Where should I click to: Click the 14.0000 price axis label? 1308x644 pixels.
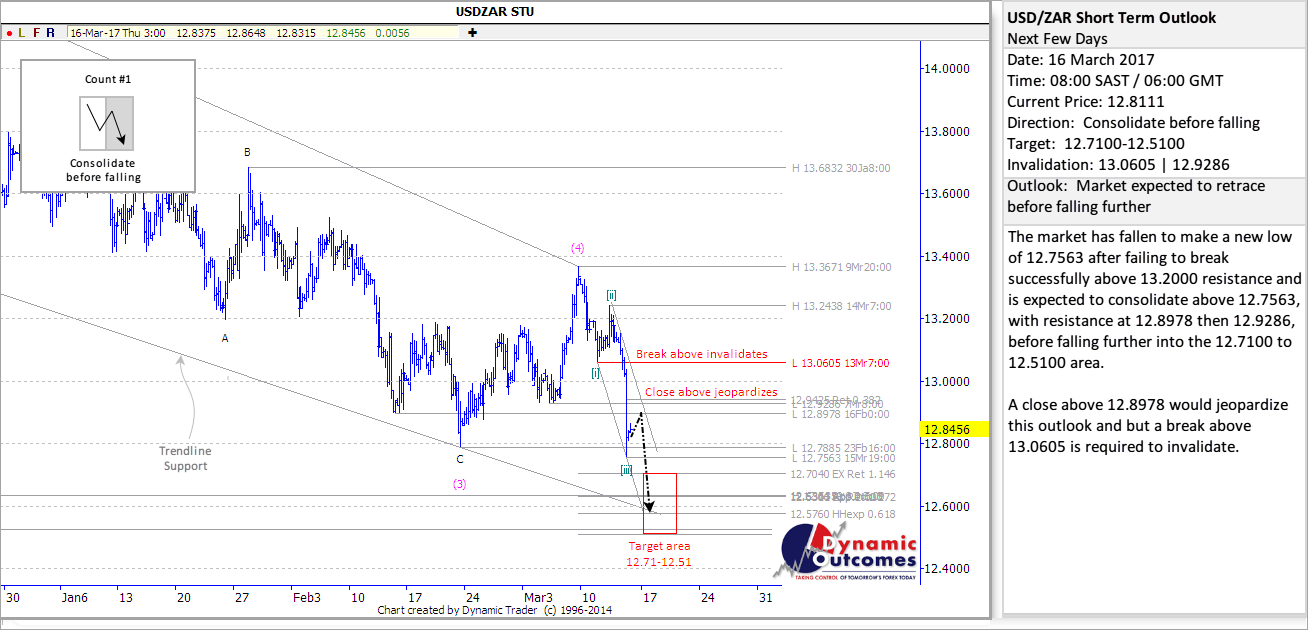(949, 69)
